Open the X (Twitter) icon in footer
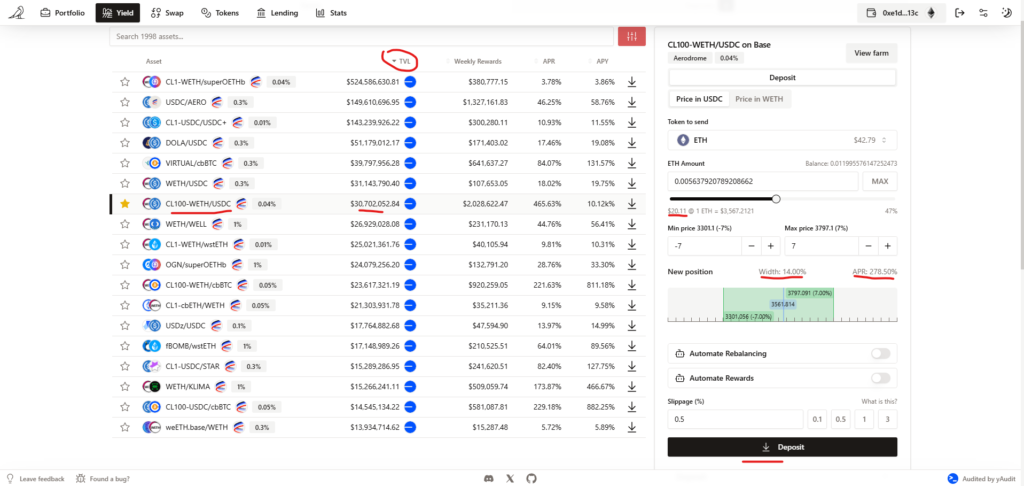The height and width of the screenshot is (486, 1024). (x=510, y=479)
